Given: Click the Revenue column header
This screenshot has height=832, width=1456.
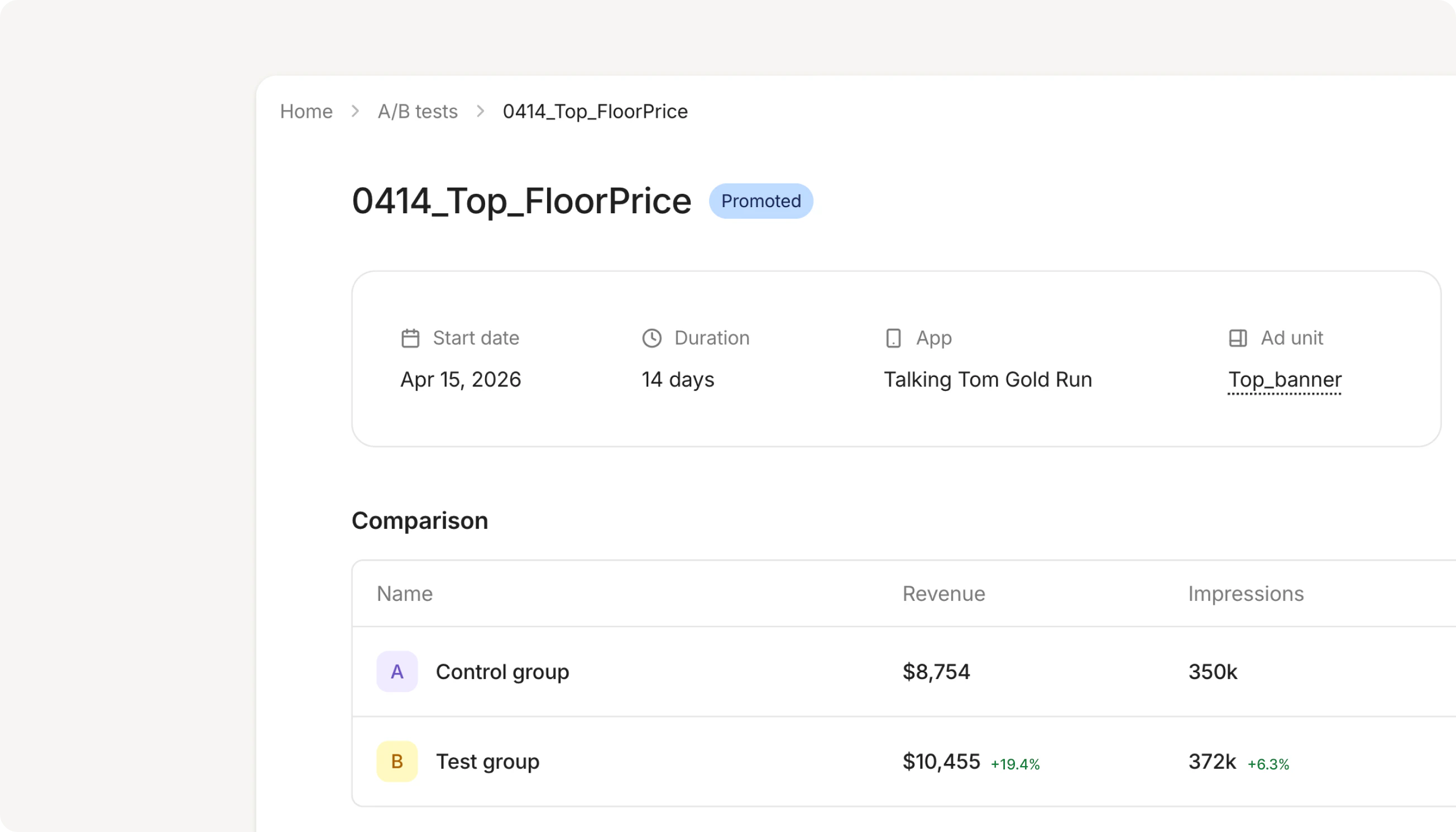Looking at the screenshot, I should (943, 594).
